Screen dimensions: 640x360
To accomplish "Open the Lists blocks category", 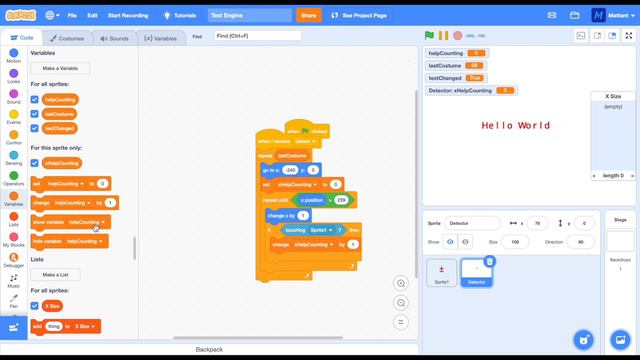I will coord(13,219).
